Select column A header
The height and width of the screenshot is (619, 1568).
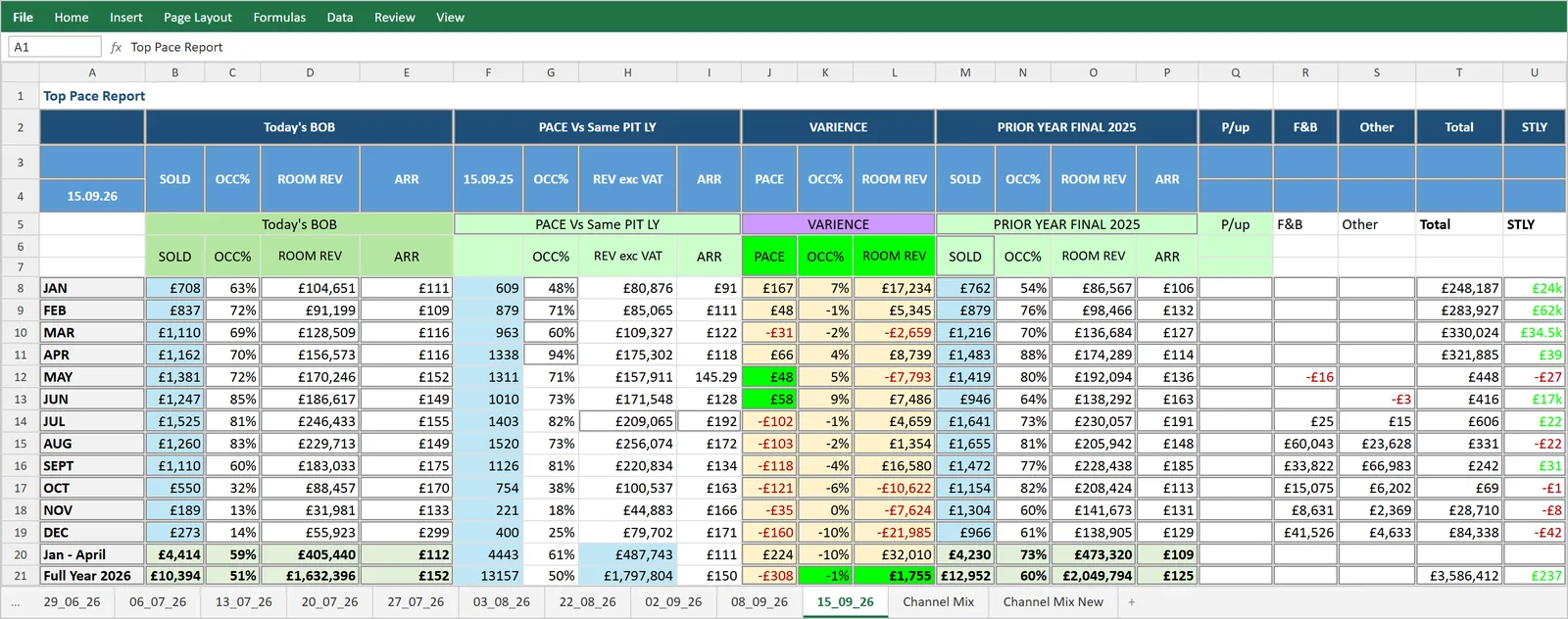[92, 72]
